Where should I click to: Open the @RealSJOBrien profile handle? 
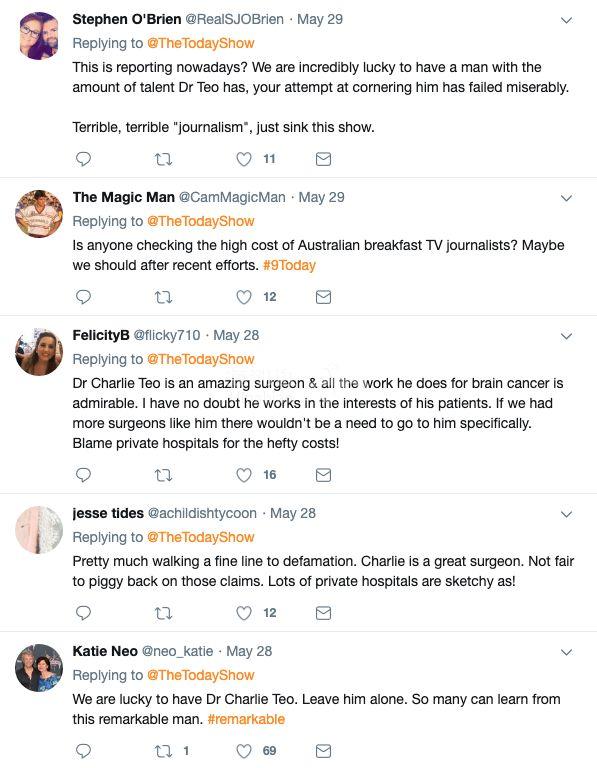[x=235, y=19]
